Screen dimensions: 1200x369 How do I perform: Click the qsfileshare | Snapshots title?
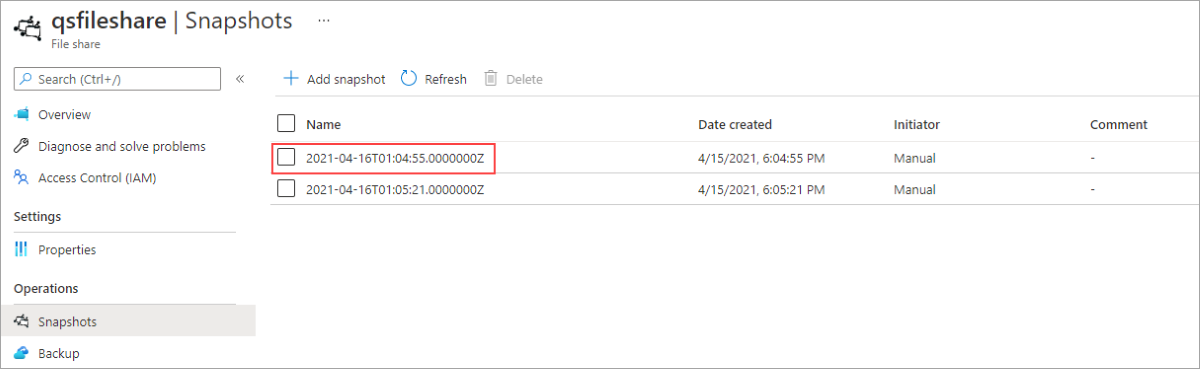[x=172, y=21]
